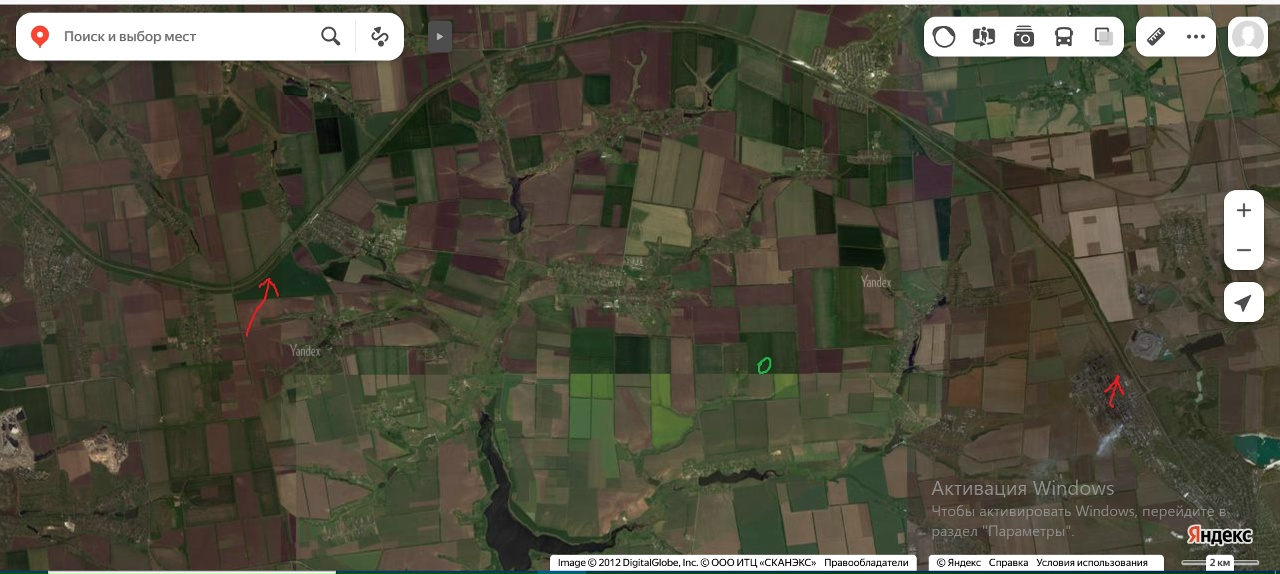Viewport: 1280px width, 574px height.
Task: Open the Справка help link
Action: pos(1008,563)
